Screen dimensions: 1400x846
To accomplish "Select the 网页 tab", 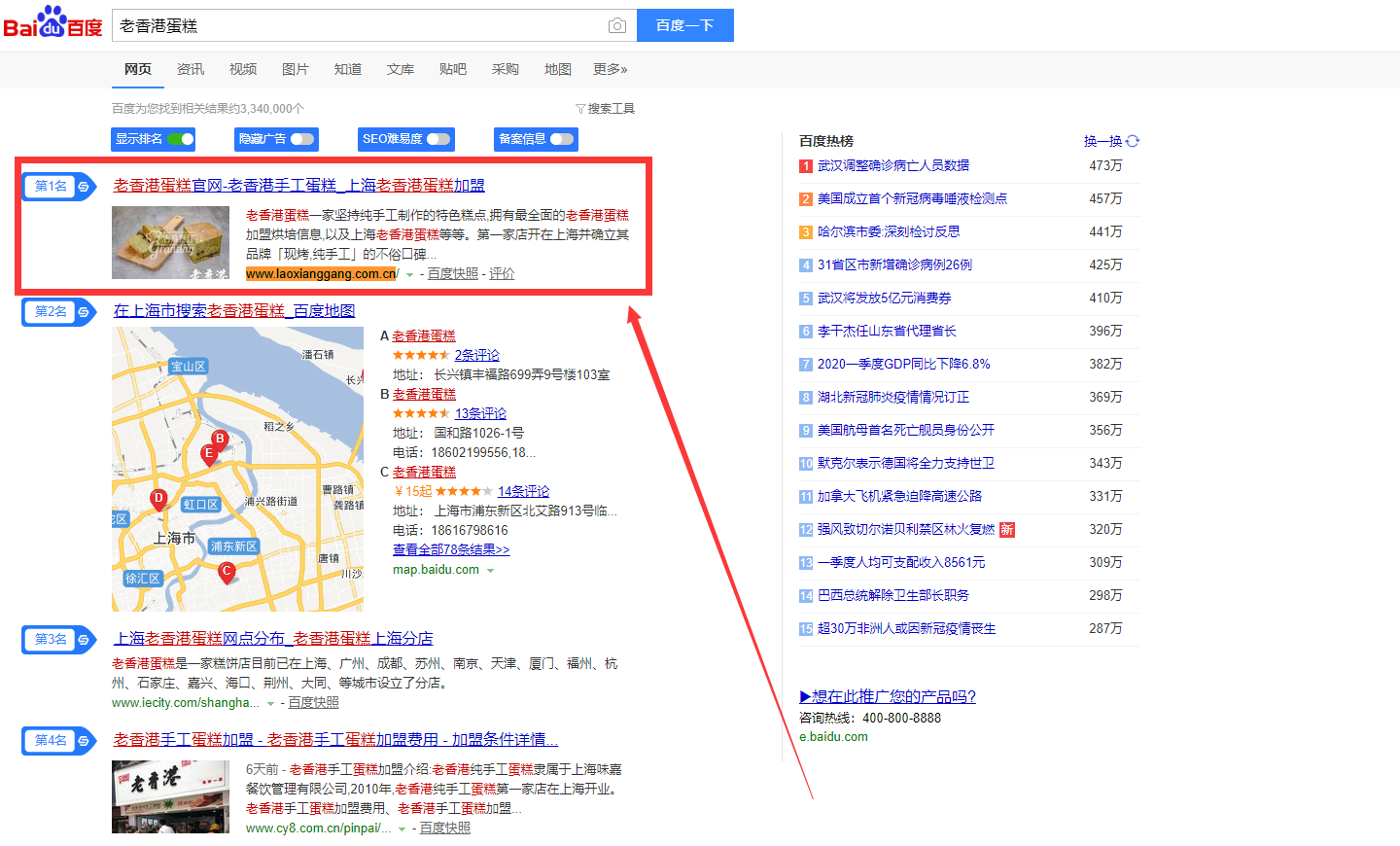I will 138,69.
